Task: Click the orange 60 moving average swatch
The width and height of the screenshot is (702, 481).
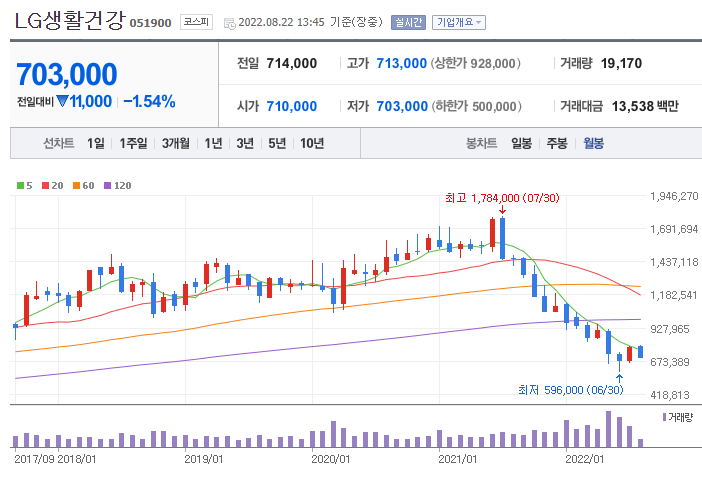Action: pos(77,185)
